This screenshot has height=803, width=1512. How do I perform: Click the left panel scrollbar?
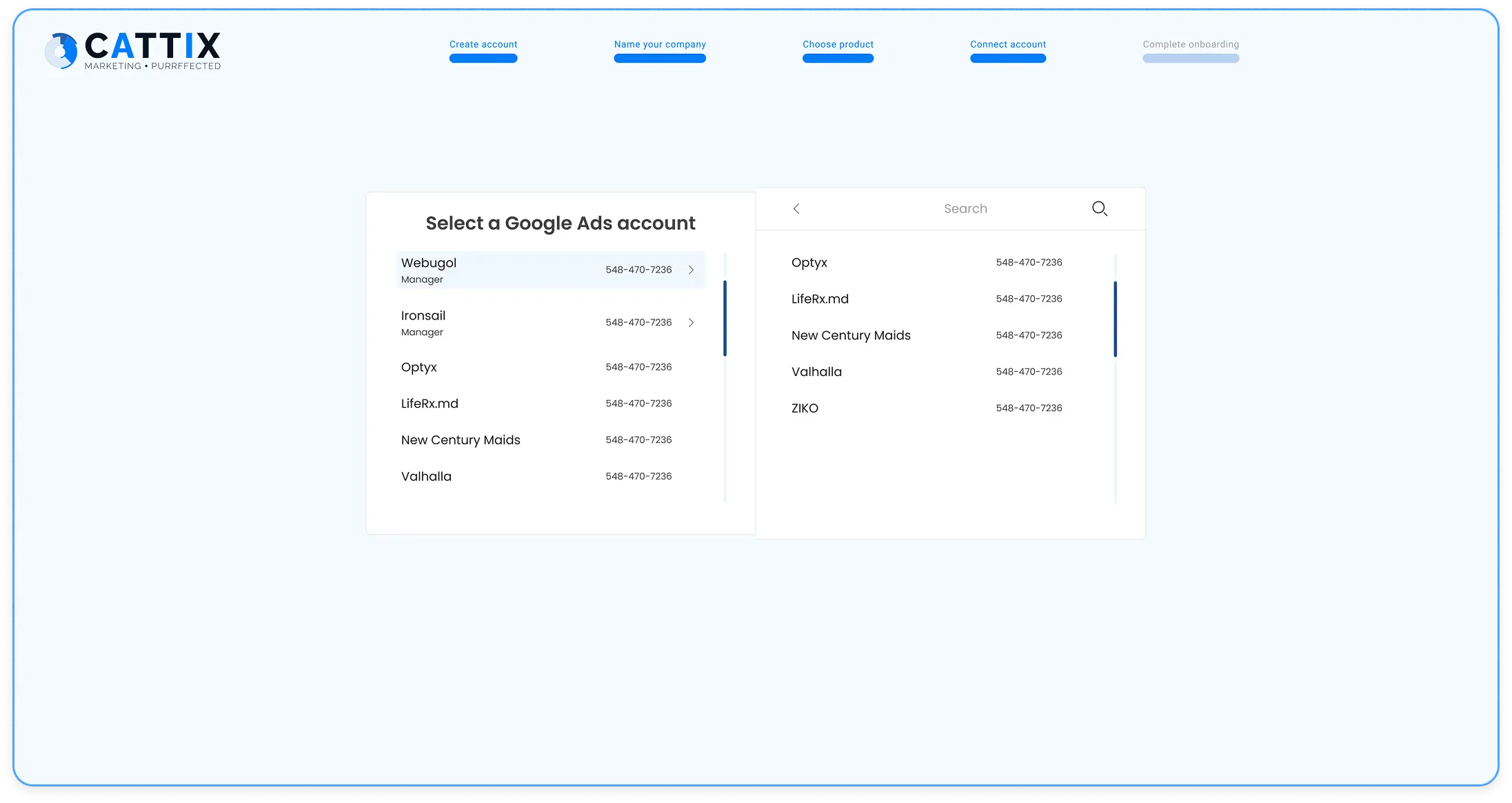point(725,319)
